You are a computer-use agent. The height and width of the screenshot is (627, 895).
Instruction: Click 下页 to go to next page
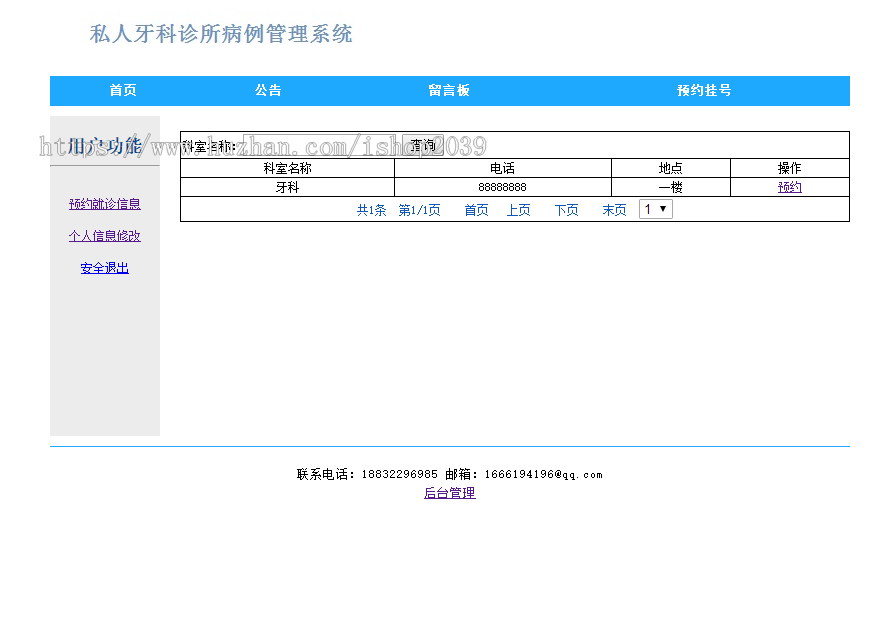click(566, 210)
